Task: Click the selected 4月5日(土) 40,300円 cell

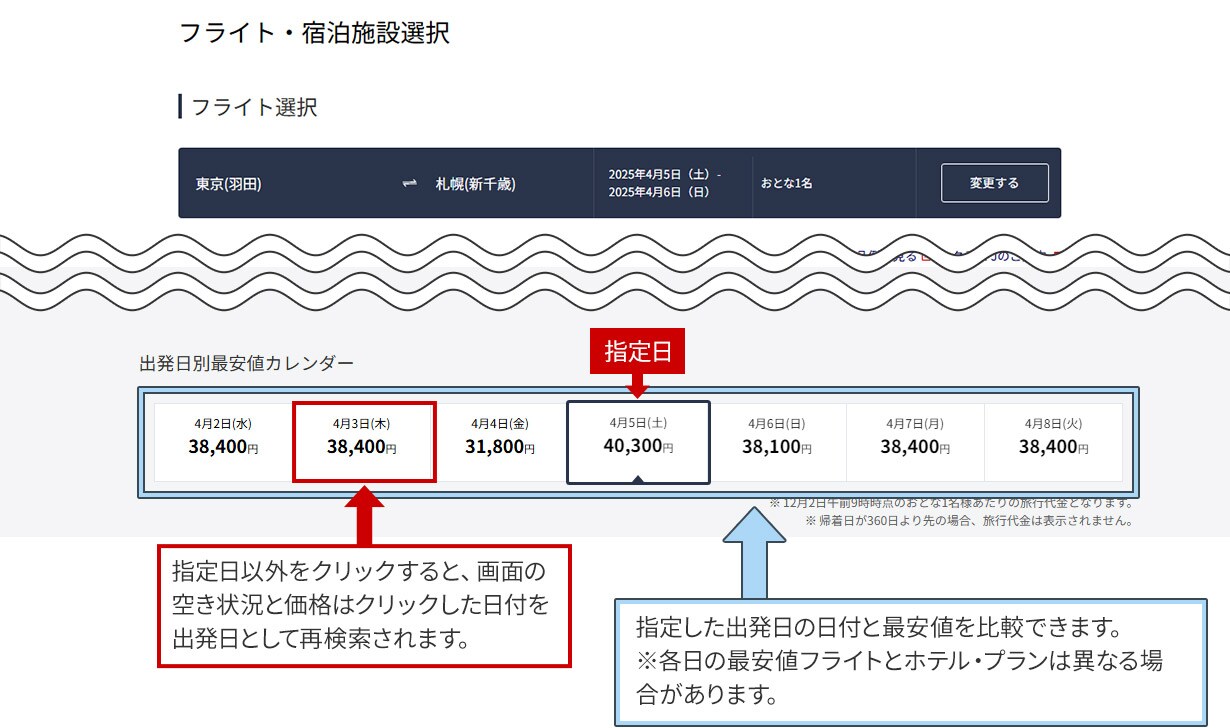Action: click(x=638, y=442)
